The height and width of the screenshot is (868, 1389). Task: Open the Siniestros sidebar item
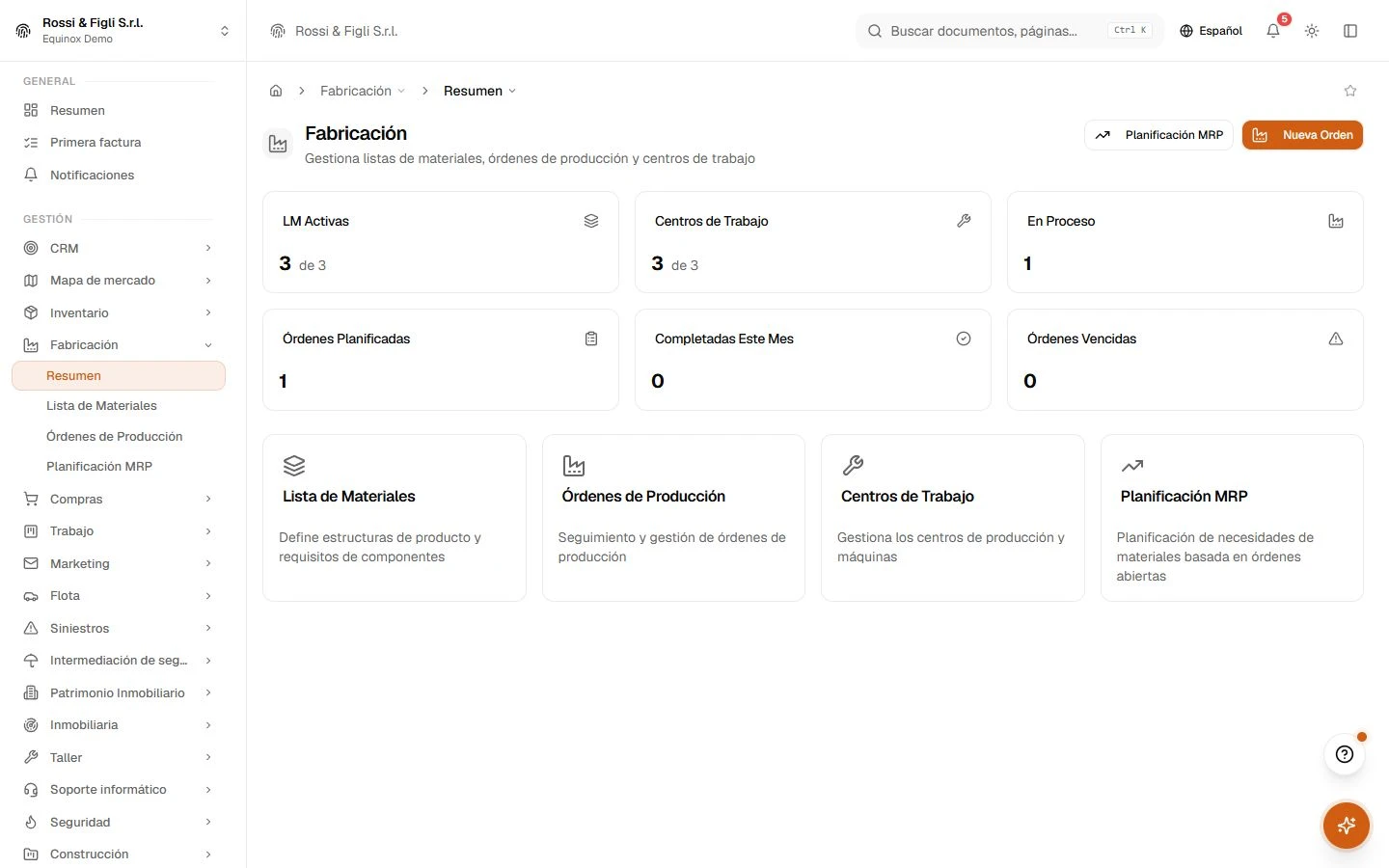(x=118, y=628)
